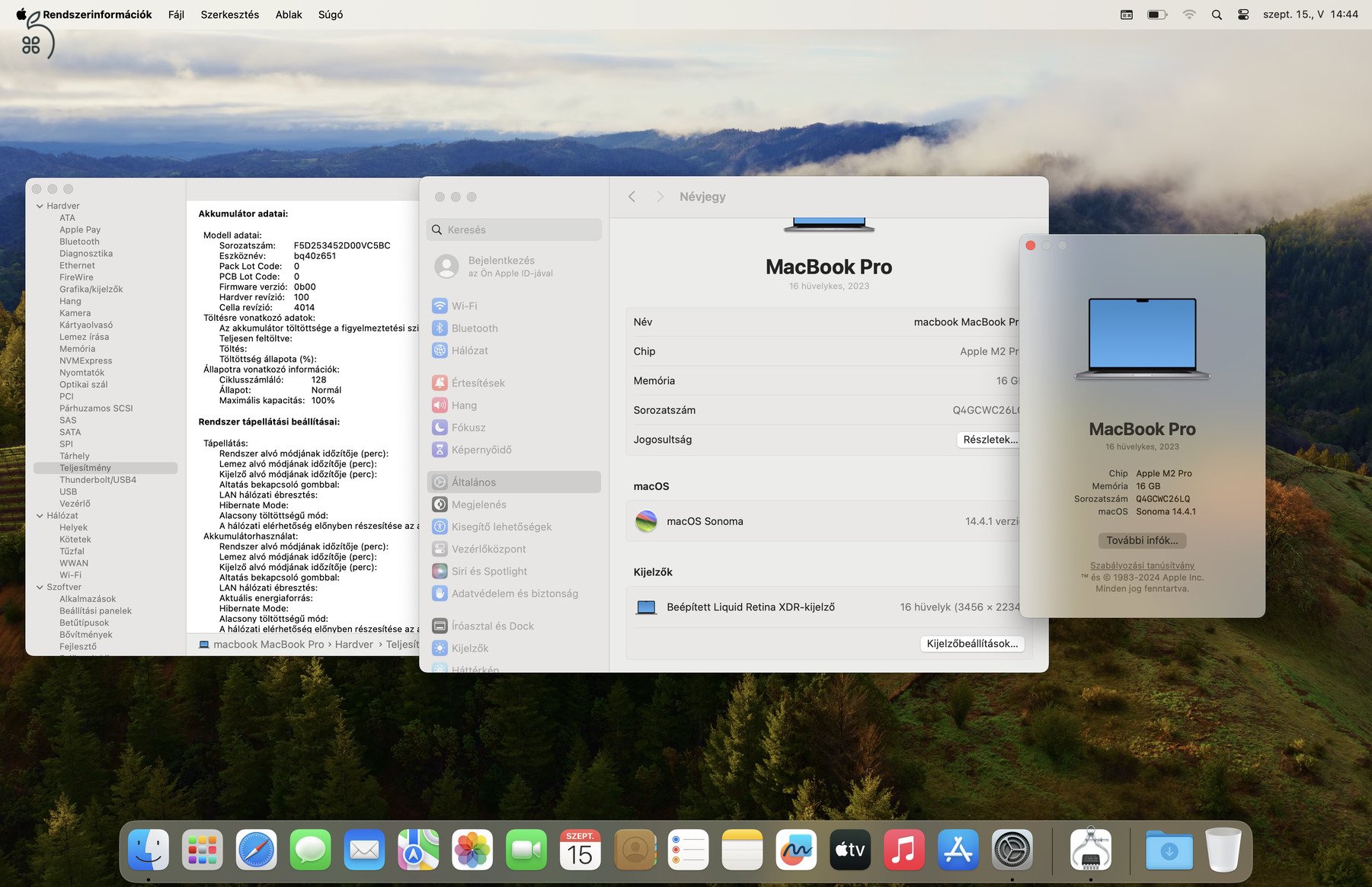The width and height of the screenshot is (1372, 887).
Task: Select Kisegítő lehetőségek in sidebar
Action: (514, 527)
